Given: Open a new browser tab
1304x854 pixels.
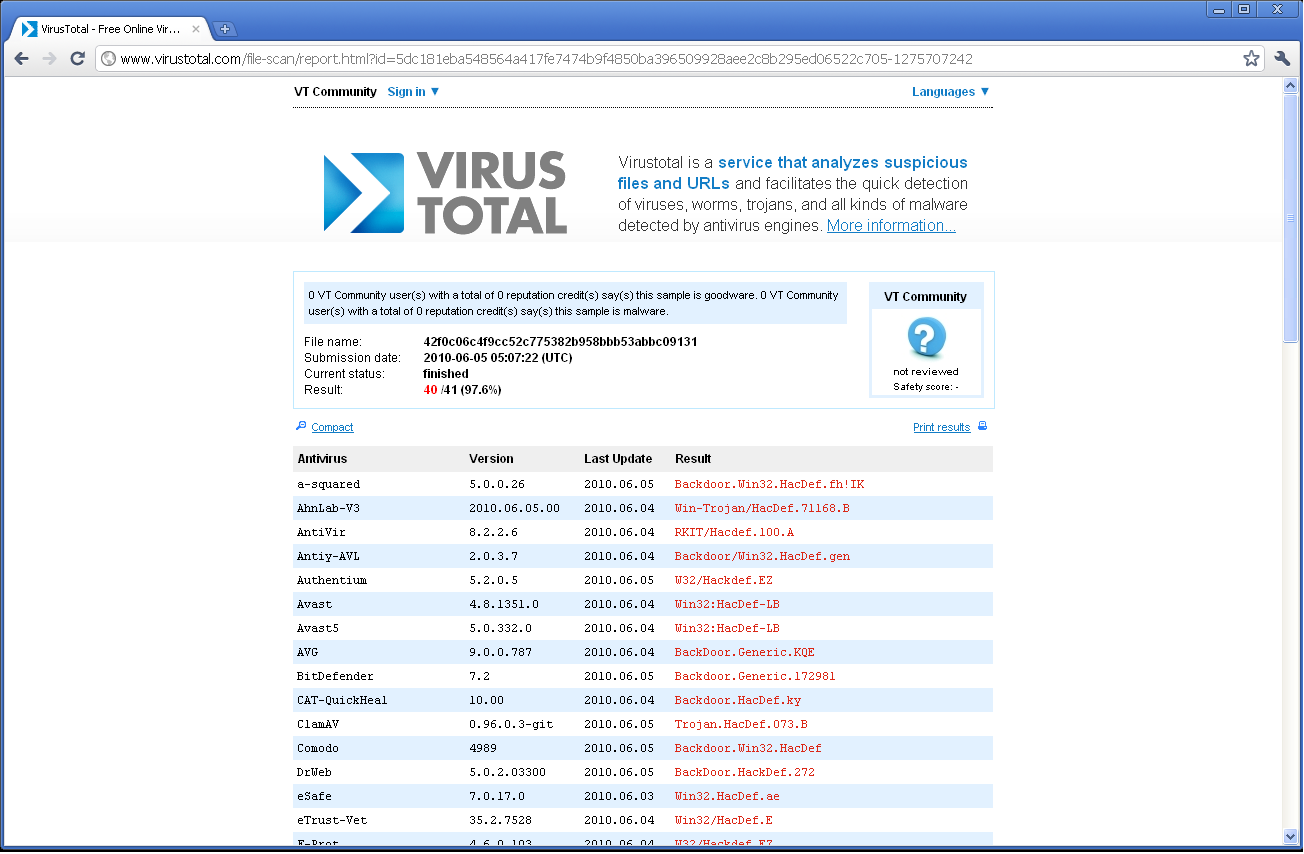Looking at the screenshot, I should (x=225, y=29).
